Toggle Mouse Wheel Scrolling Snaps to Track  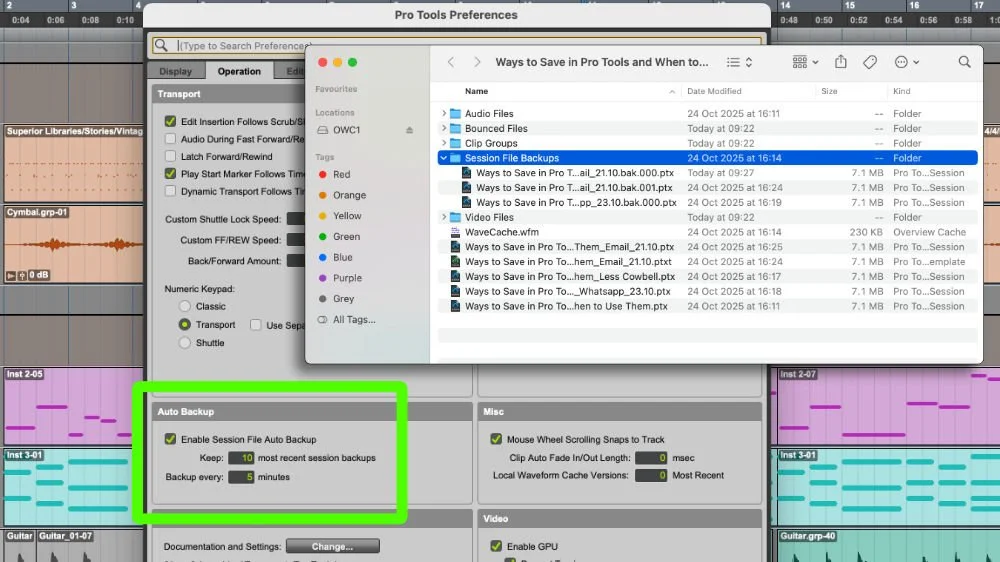coord(496,439)
